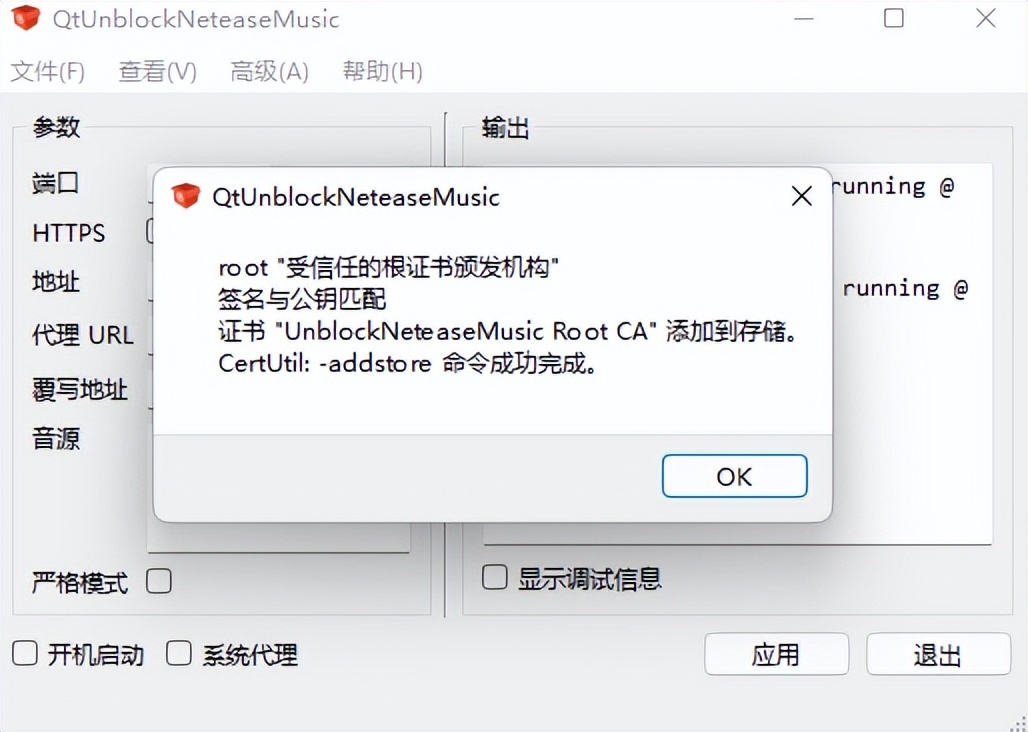Click the red app icon in dialog title
Screen dimensions: 1028x732
(186, 196)
